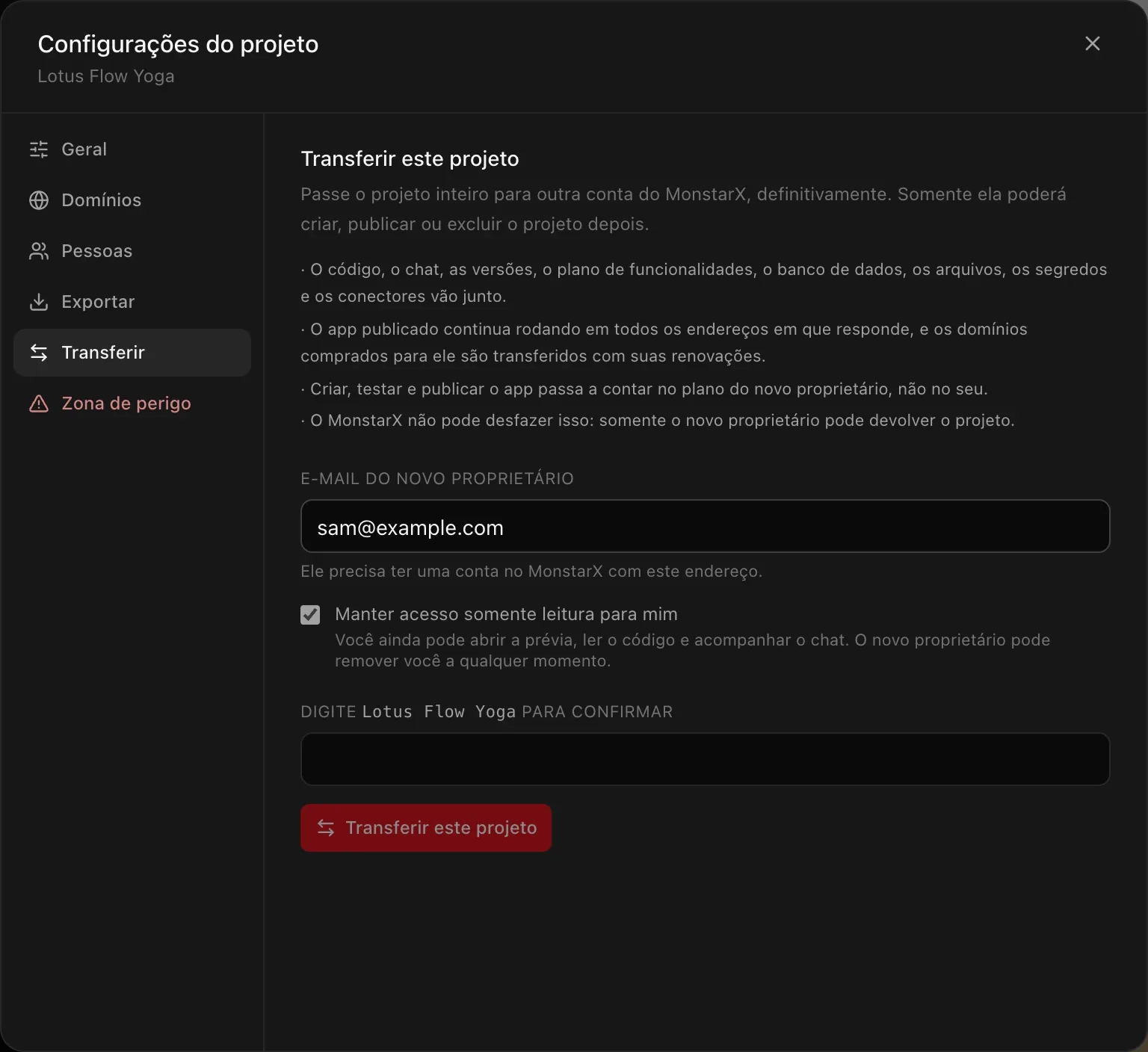Focus the new owner e-mail field

click(x=705, y=526)
